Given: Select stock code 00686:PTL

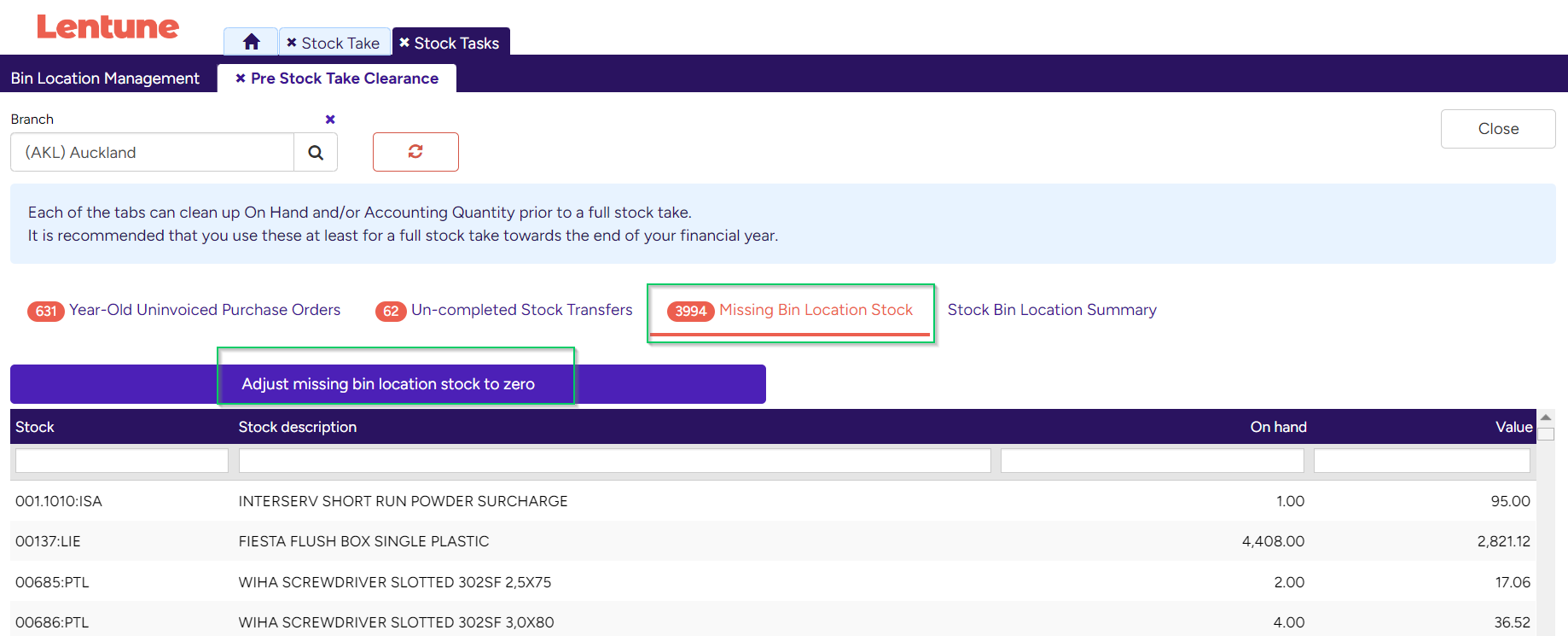Looking at the screenshot, I should coord(52,622).
